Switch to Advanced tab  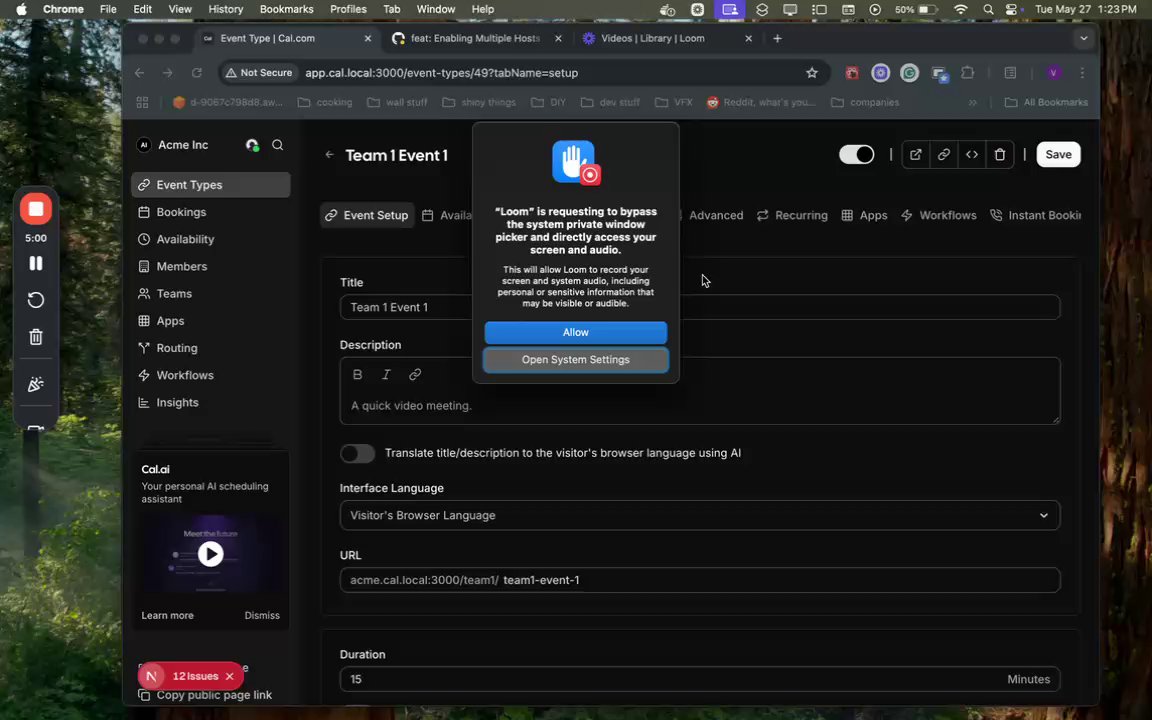710,215
